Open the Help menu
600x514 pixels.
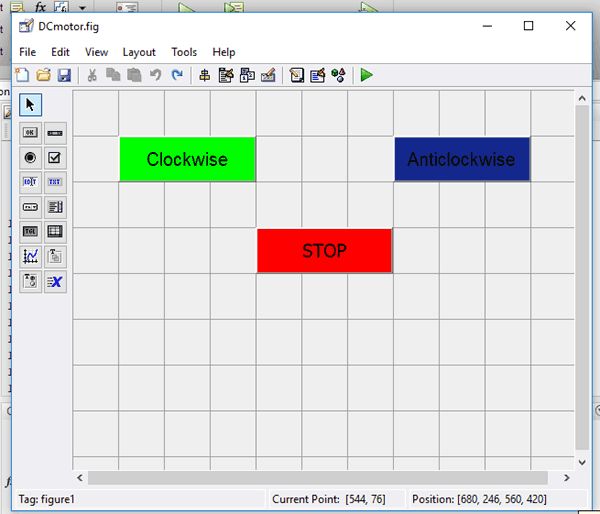(x=224, y=52)
